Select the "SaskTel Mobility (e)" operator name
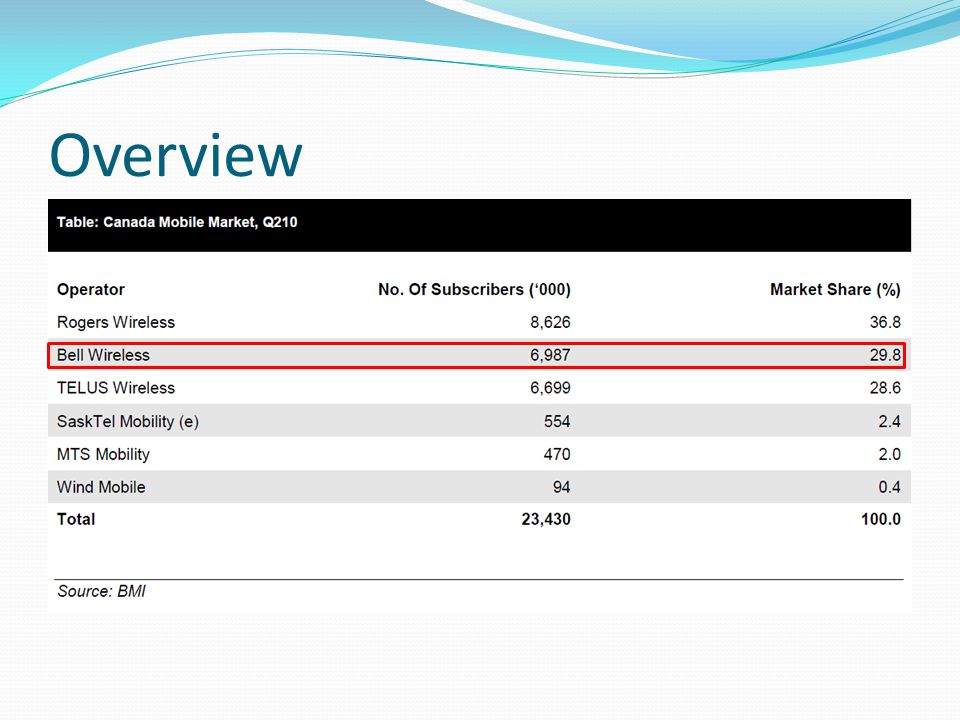960x720 pixels. pyautogui.click(x=128, y=422)
